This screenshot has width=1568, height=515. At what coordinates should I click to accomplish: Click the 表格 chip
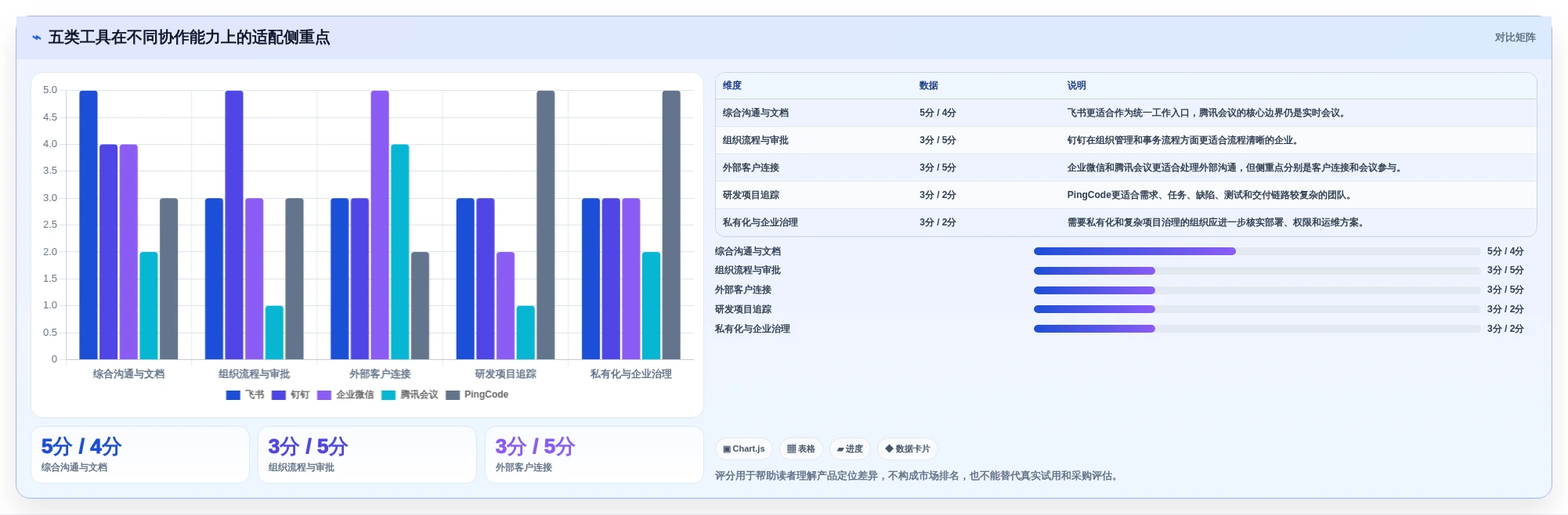point(801,449)
